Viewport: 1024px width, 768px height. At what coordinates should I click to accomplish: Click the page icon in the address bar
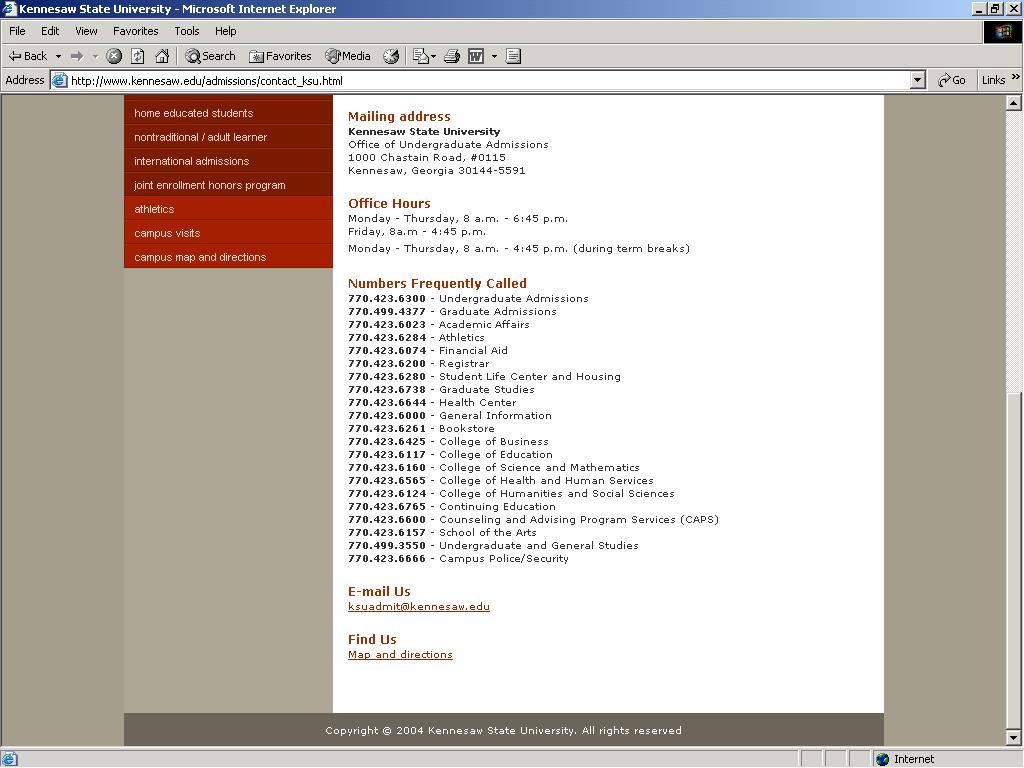pos(59,80)
